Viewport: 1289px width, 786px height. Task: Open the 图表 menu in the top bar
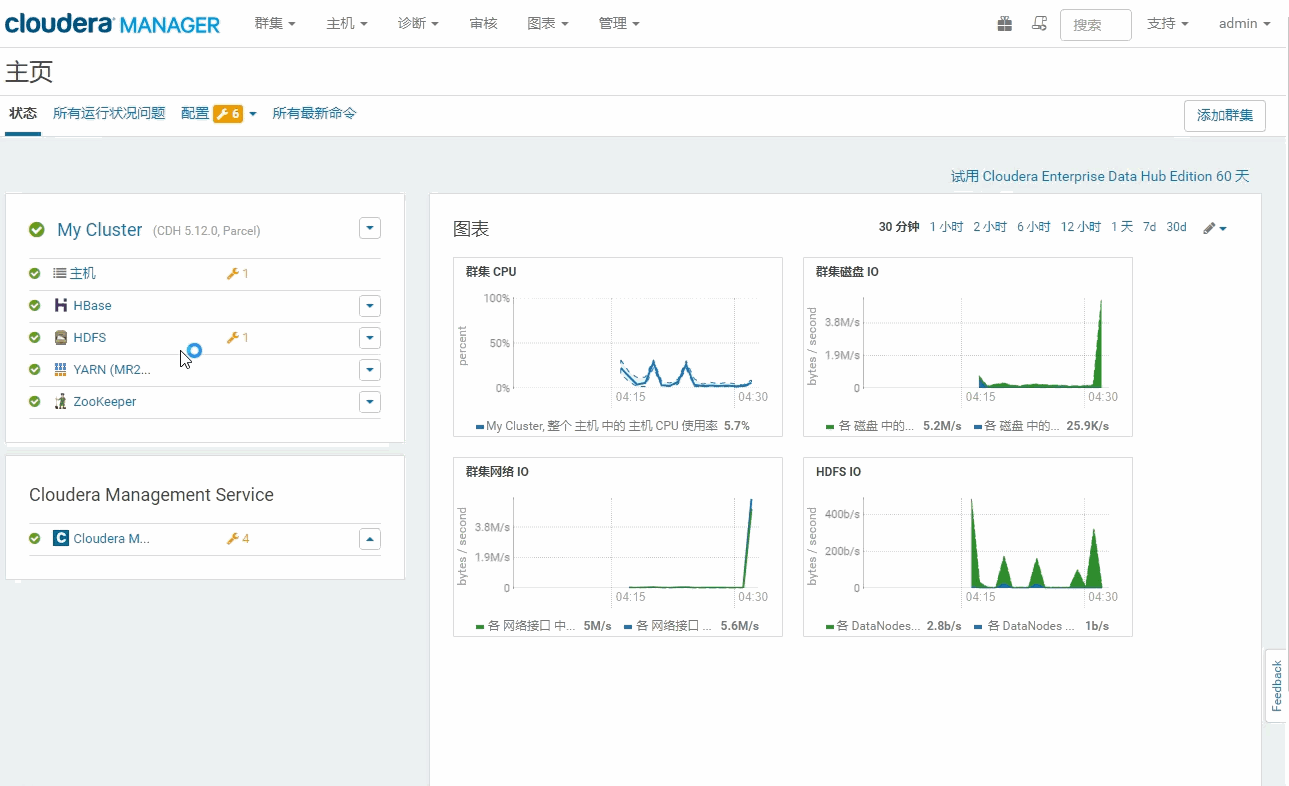pyautogui.click(x=548, y=23)
